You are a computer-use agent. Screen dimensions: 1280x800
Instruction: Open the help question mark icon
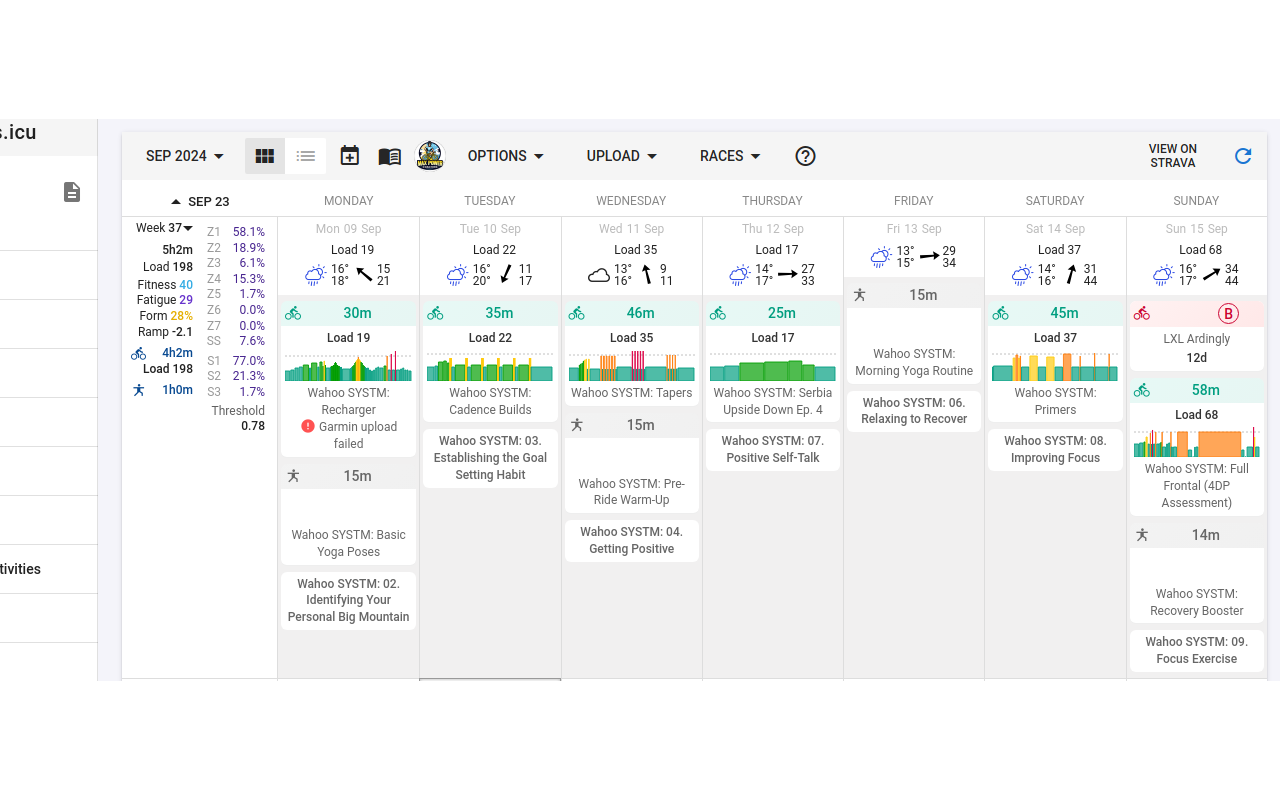tap(805, 156)
